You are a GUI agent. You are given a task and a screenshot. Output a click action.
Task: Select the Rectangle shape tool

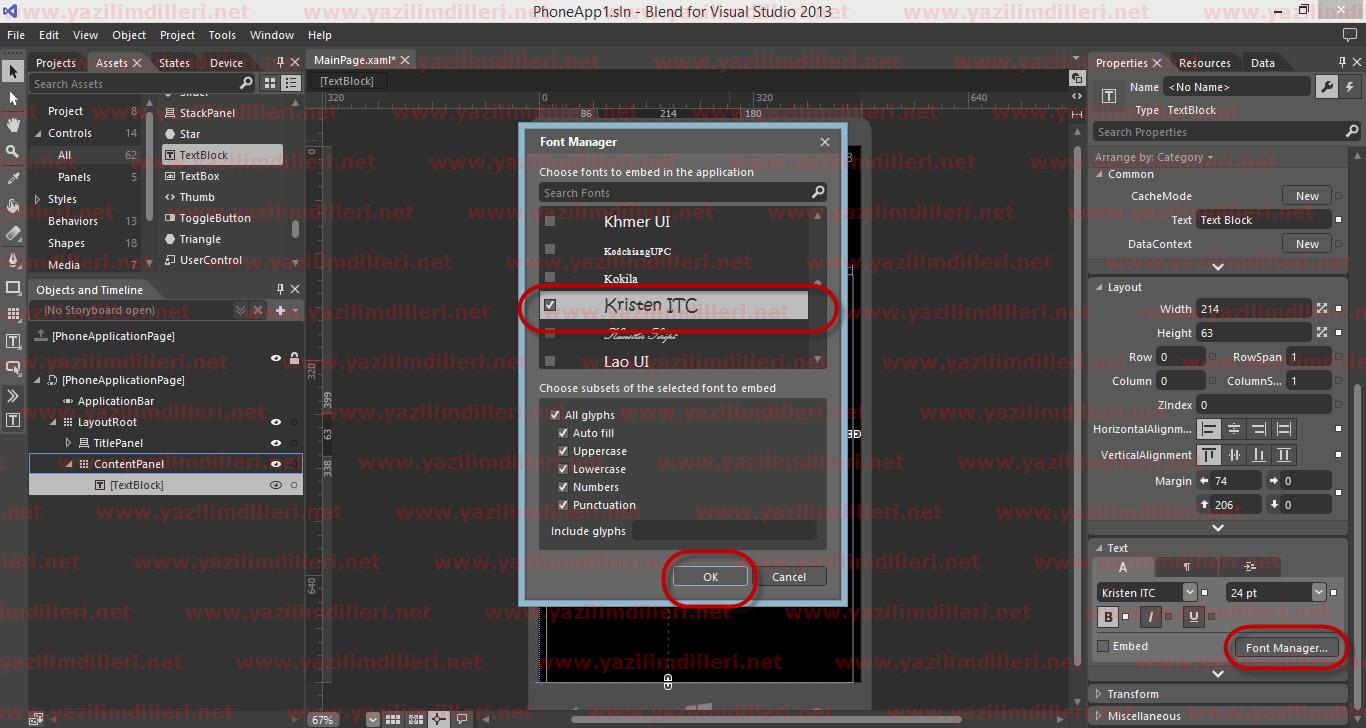coord(13,287)
